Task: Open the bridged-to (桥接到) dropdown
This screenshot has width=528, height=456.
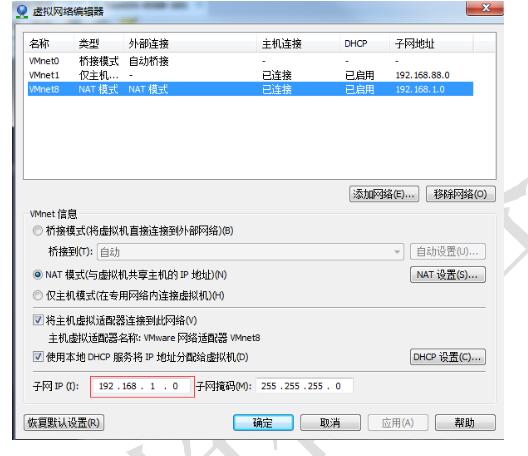Action: (x=250, y=252)
